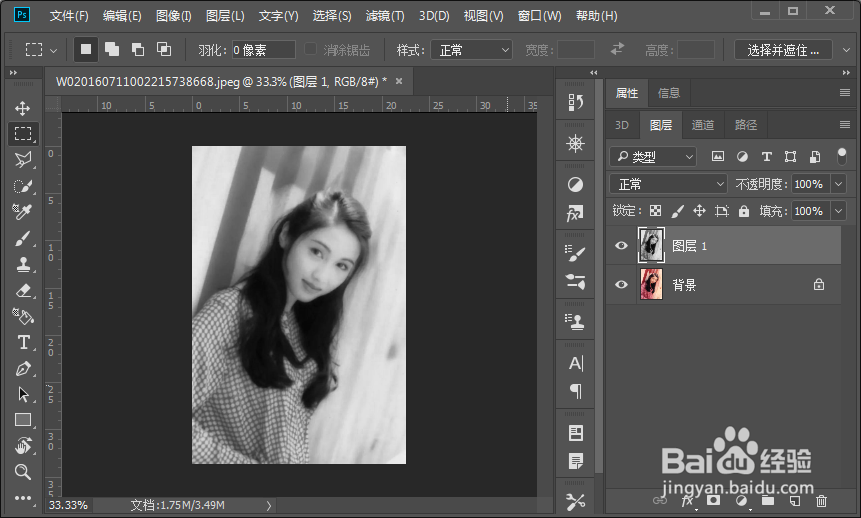861x518 pixels.
Task: Select the Horizontal Type tool
Action: pos(23,342)
